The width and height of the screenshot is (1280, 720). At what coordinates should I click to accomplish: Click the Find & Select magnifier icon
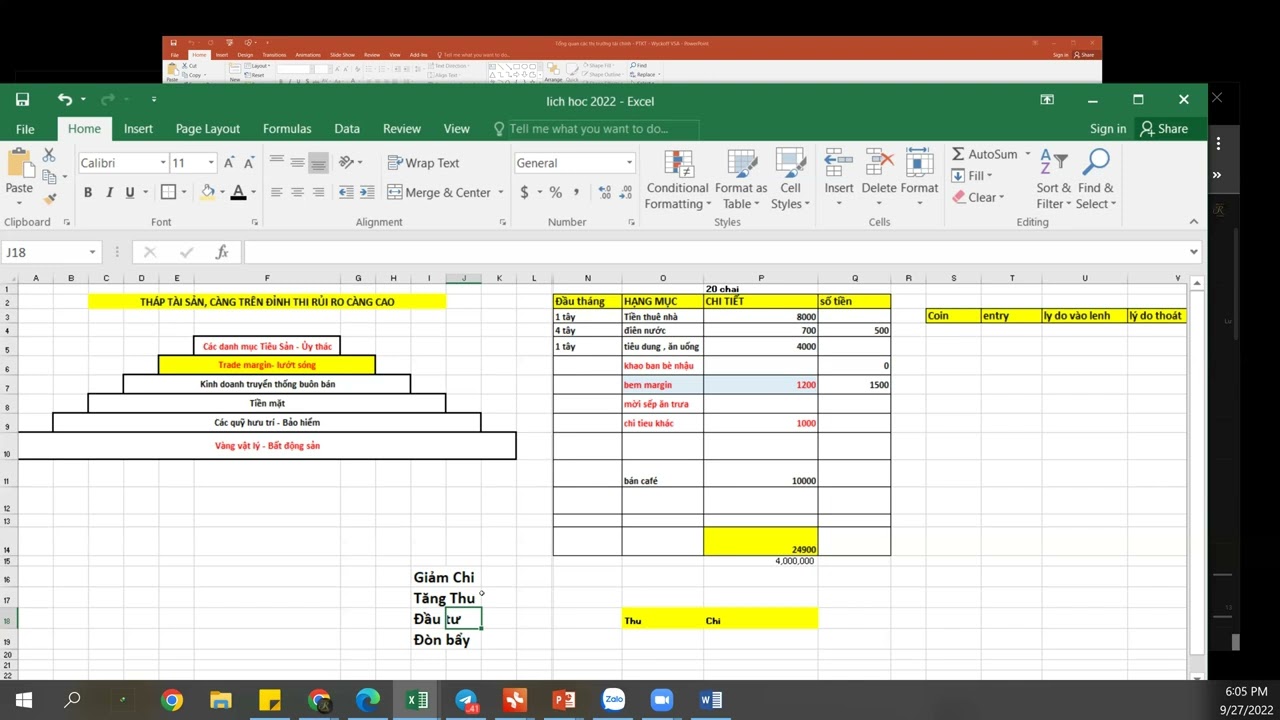pos(1096,162)
